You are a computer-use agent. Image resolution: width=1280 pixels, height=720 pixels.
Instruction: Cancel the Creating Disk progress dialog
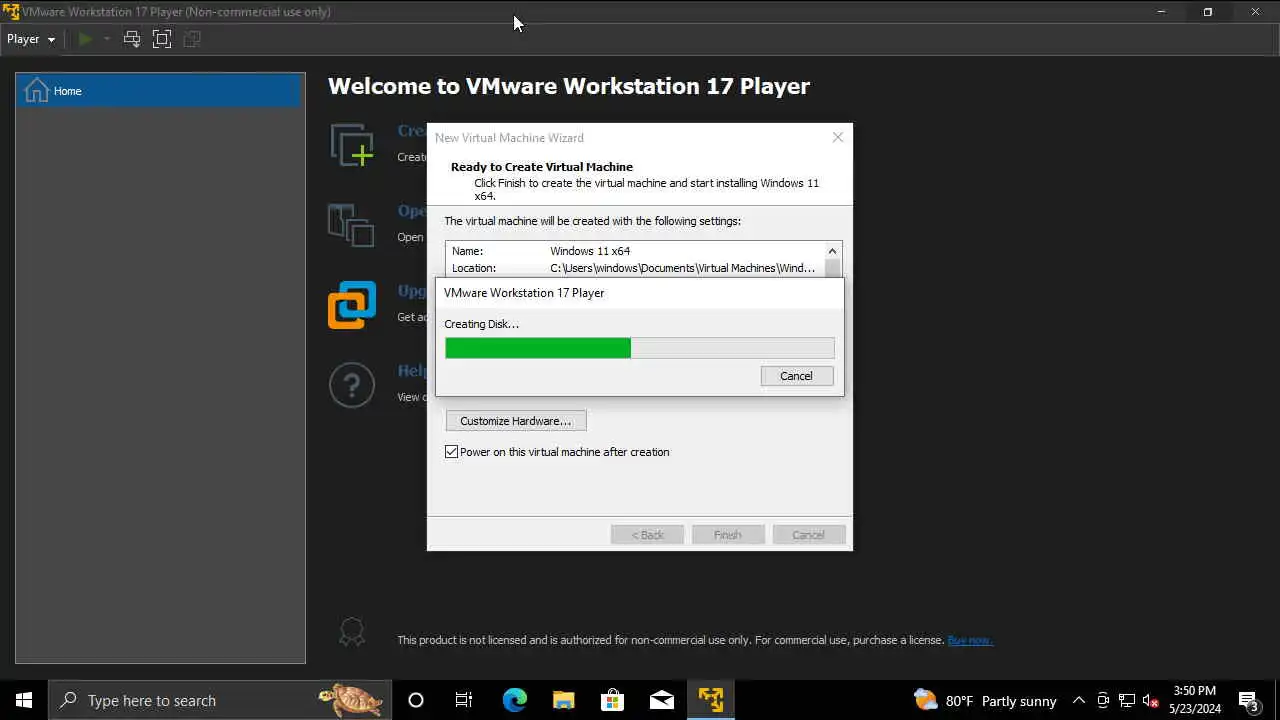tap(796, 376)
